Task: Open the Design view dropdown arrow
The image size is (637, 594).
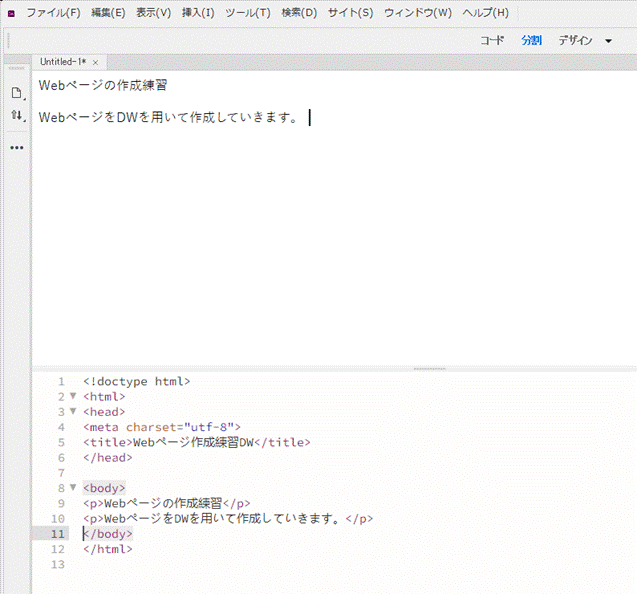Action: pos(608,41)
